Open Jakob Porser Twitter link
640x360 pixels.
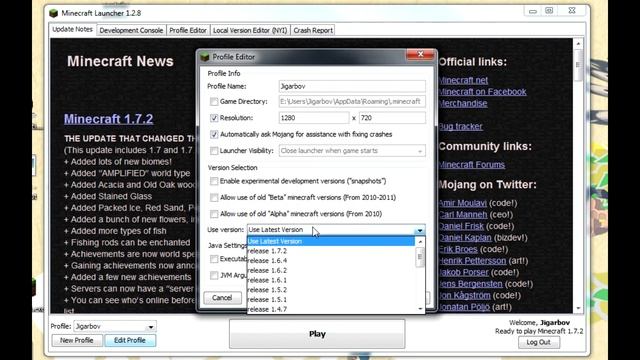(x=463, y=272)
